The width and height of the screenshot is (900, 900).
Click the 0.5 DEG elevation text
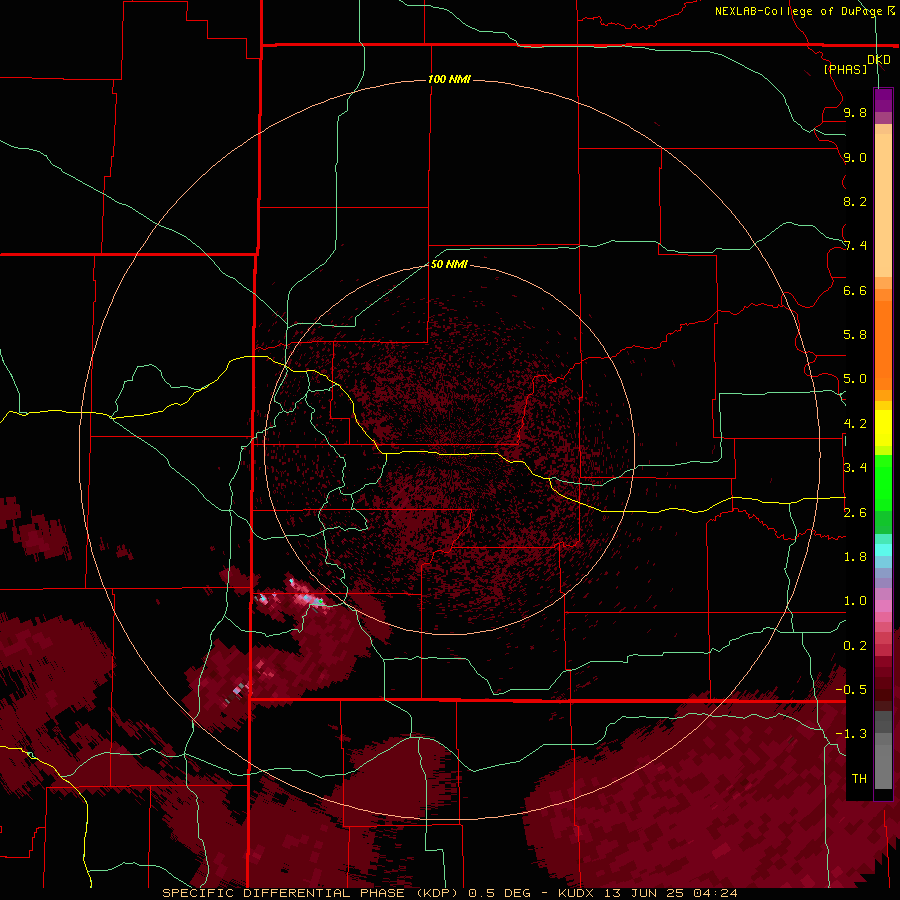tap(501, 893)
